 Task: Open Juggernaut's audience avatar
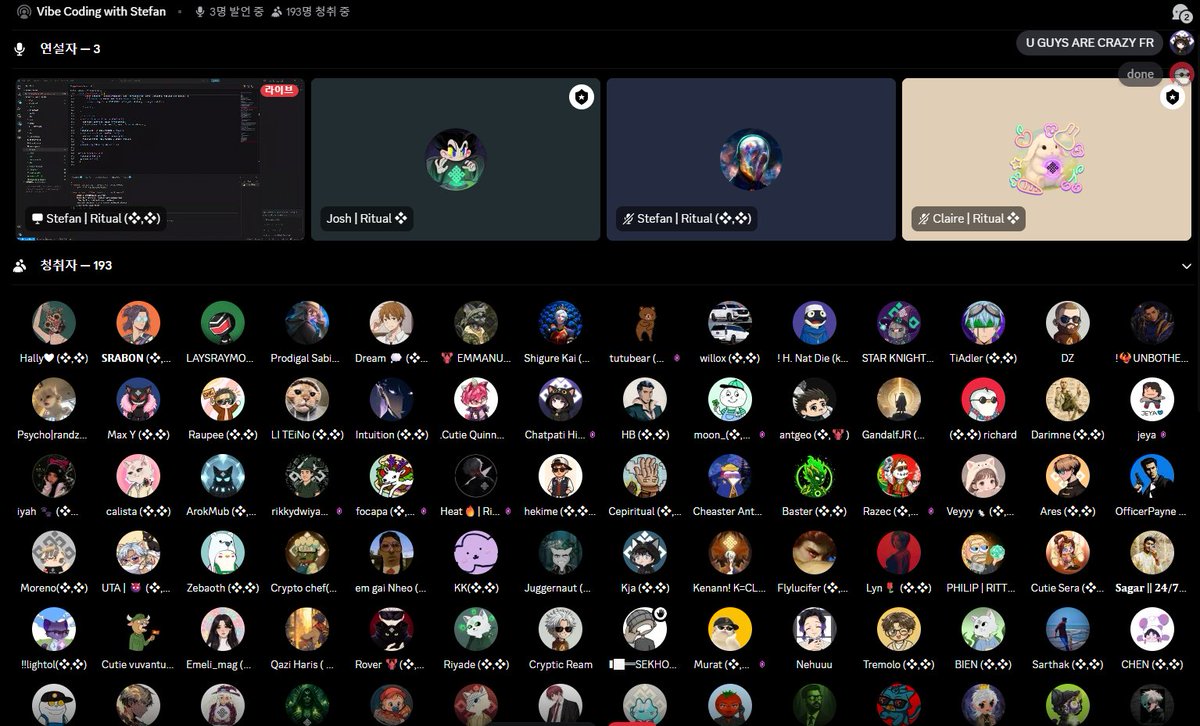pyautogui.click(x=560, y=553)
